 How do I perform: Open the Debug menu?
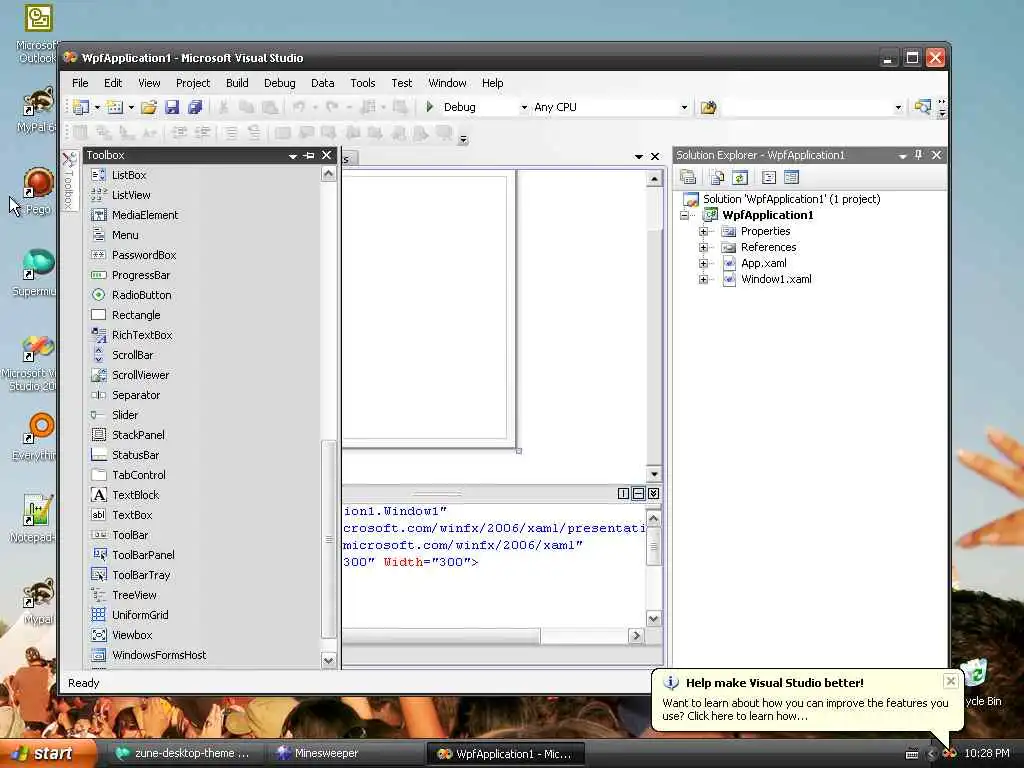[x=280, y=83]
